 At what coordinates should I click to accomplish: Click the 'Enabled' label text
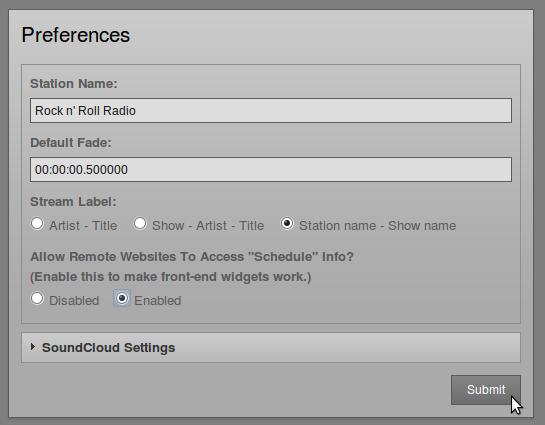click(158, 301)
